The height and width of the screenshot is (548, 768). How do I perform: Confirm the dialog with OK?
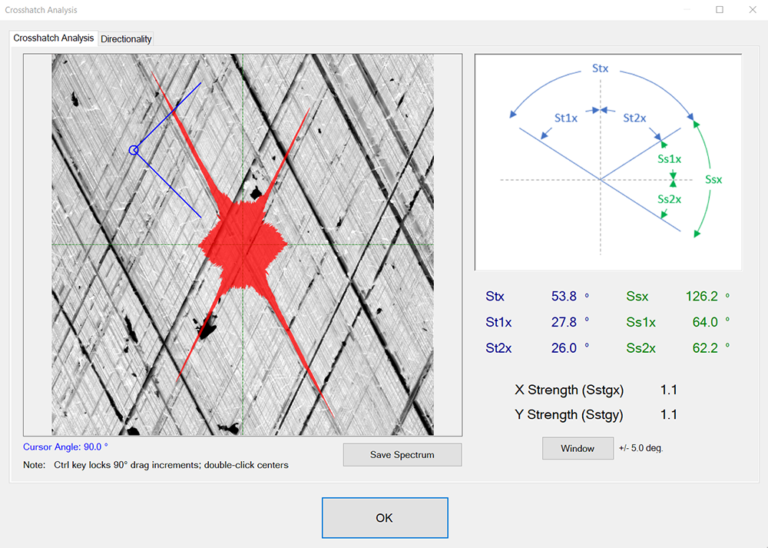[384, 518]
